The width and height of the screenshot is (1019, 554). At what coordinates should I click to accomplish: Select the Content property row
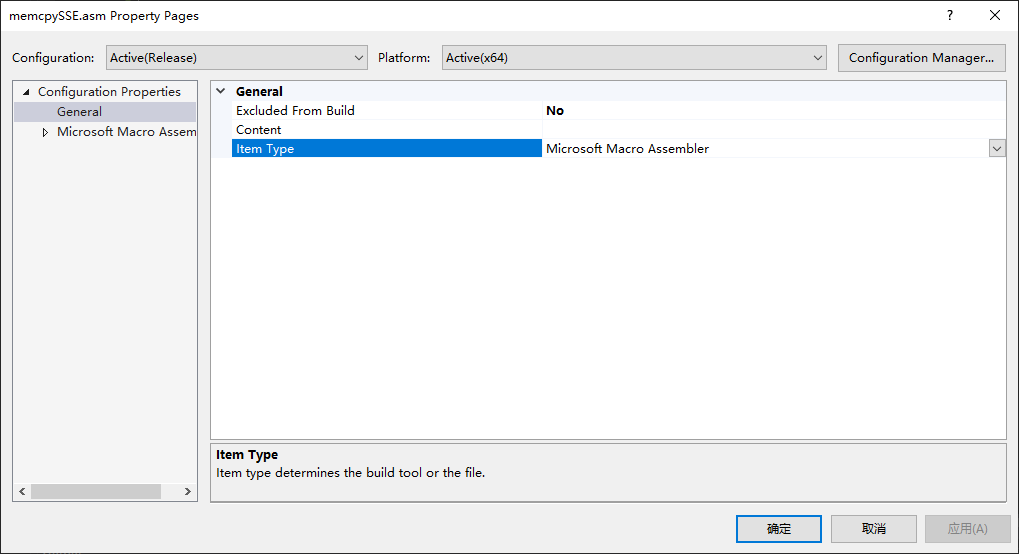259,130
